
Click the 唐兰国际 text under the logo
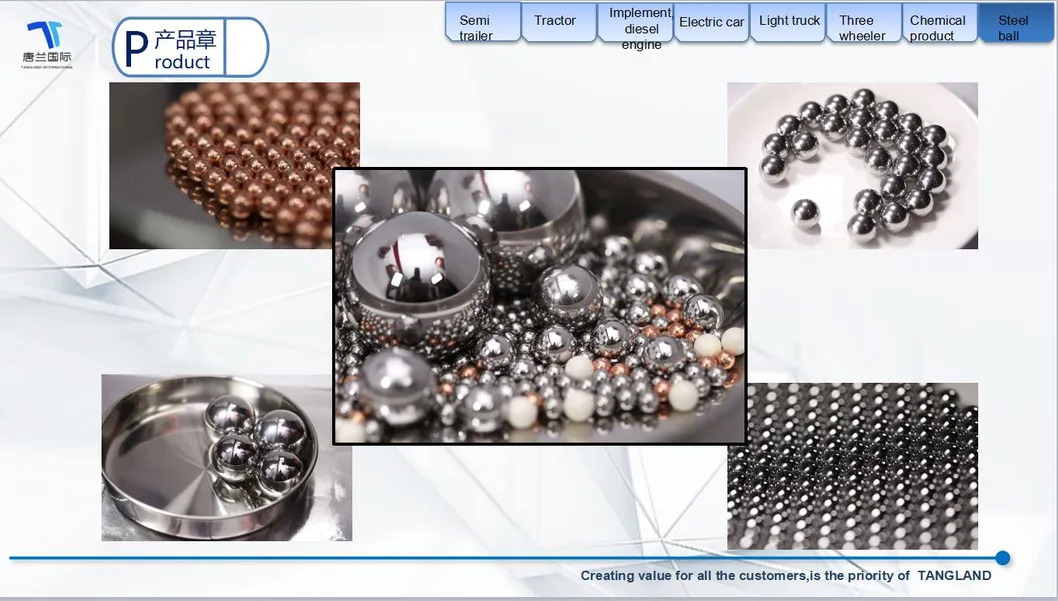tap(47, 57)
